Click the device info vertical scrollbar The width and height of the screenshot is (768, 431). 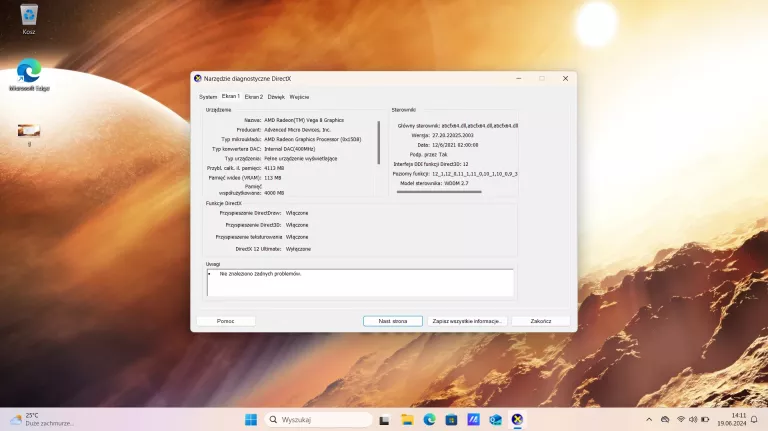378,142
